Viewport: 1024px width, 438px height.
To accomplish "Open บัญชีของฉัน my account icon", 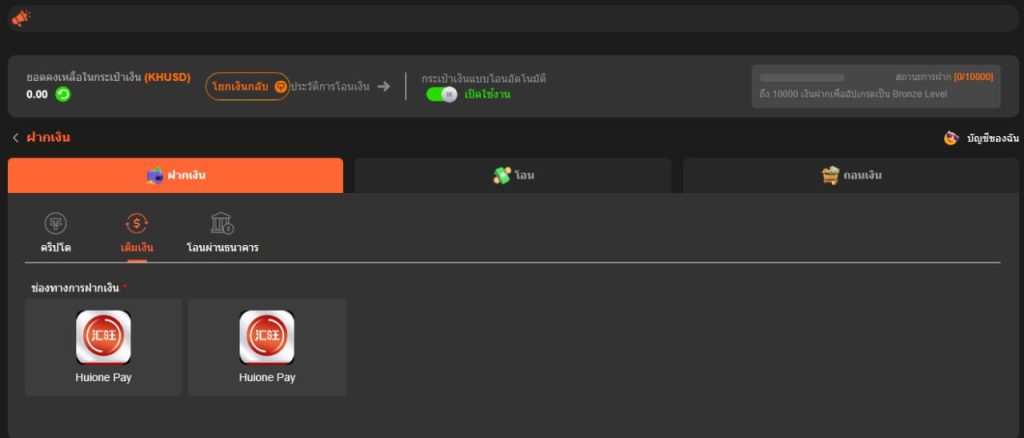I will (951, 138).
